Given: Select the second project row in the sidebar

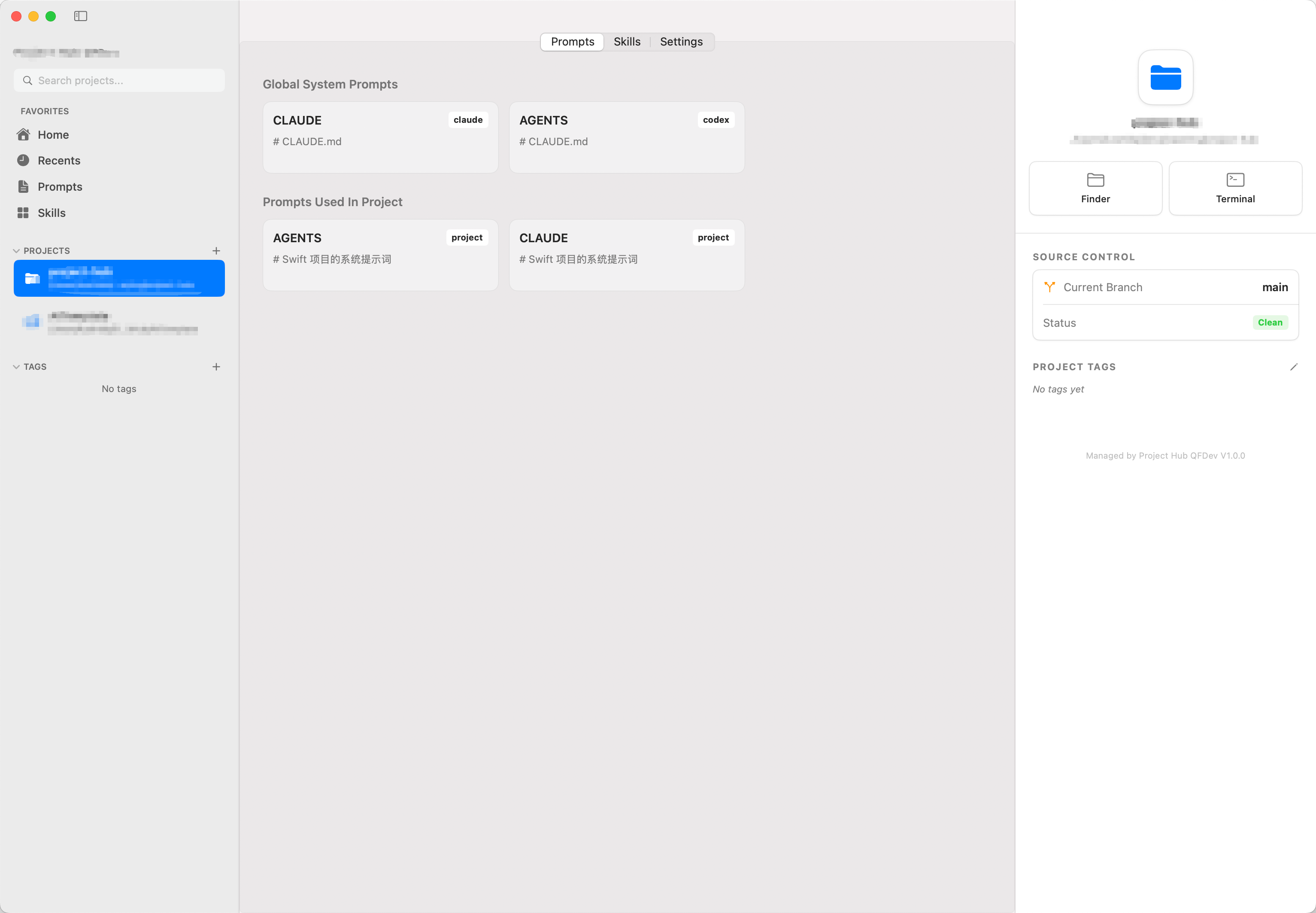Looking at the screenshot, I should click(119, 322).
